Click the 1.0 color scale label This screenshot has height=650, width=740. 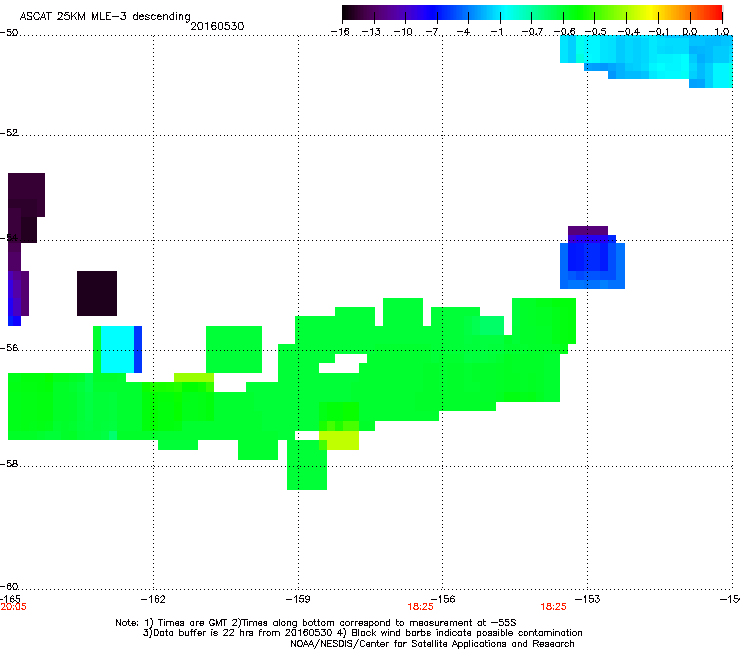[722, 32]
